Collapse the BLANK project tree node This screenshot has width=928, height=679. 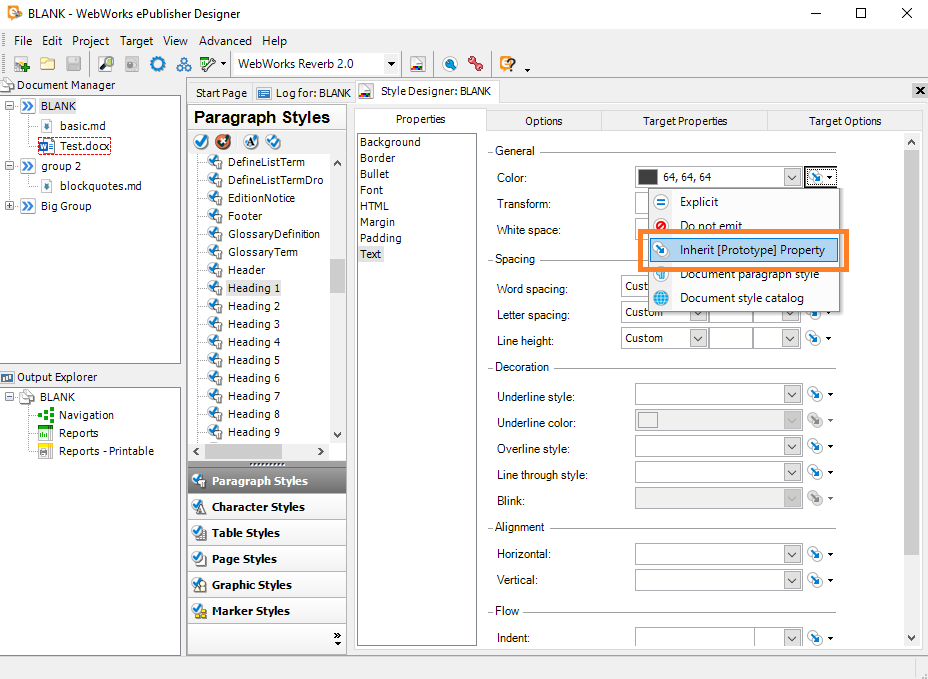[9, 106]
